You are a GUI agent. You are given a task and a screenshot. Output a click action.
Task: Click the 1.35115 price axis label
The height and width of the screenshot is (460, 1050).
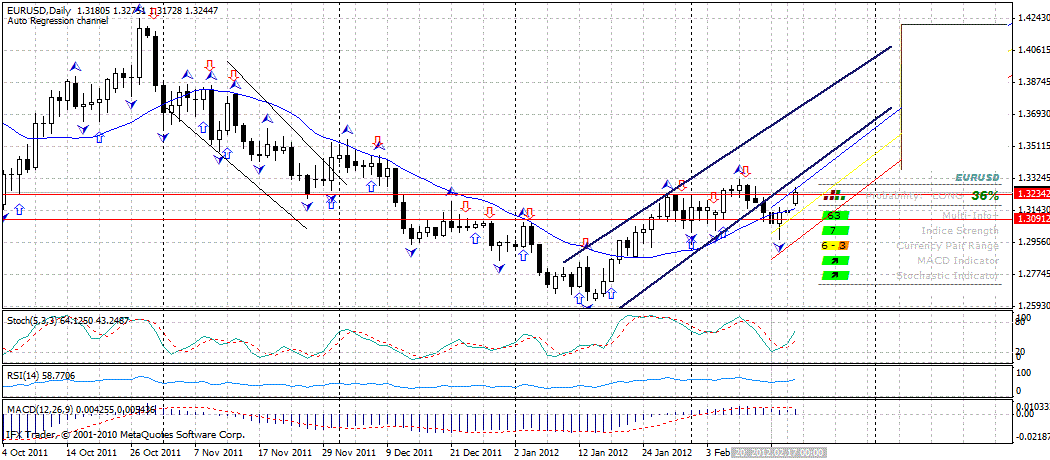[1032, 145]
